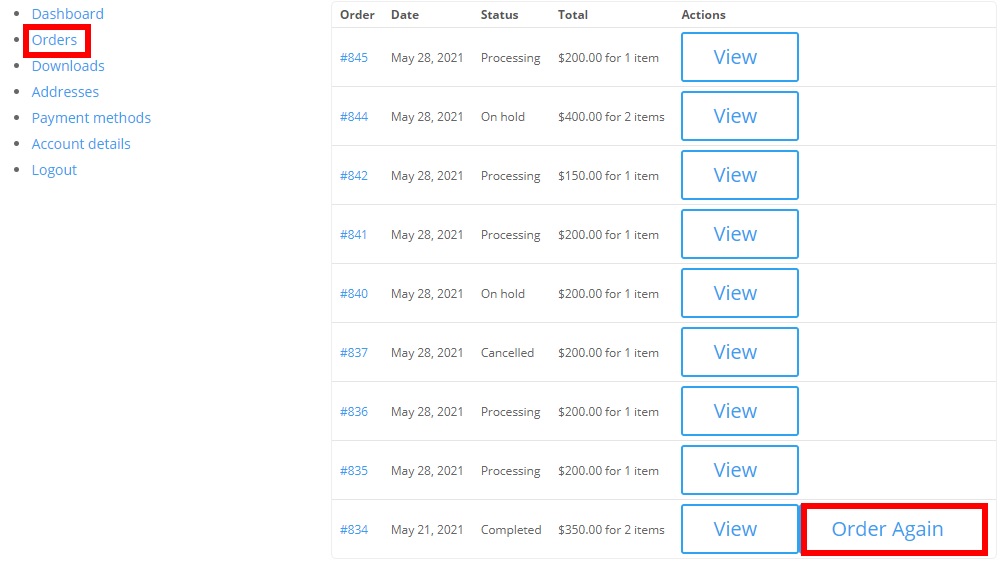The image size is (1007, 583).
Task: Open order #834 number link
Action: point(354,530)
